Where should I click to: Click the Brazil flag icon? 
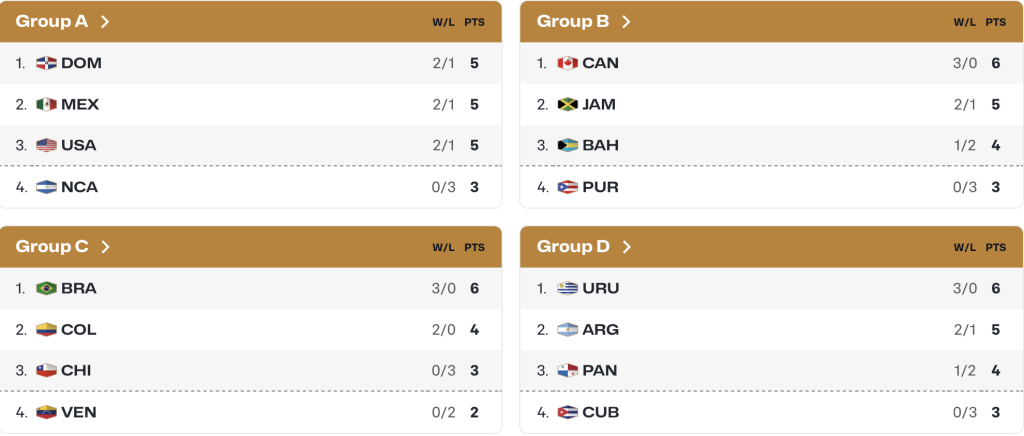click(46, 288)
